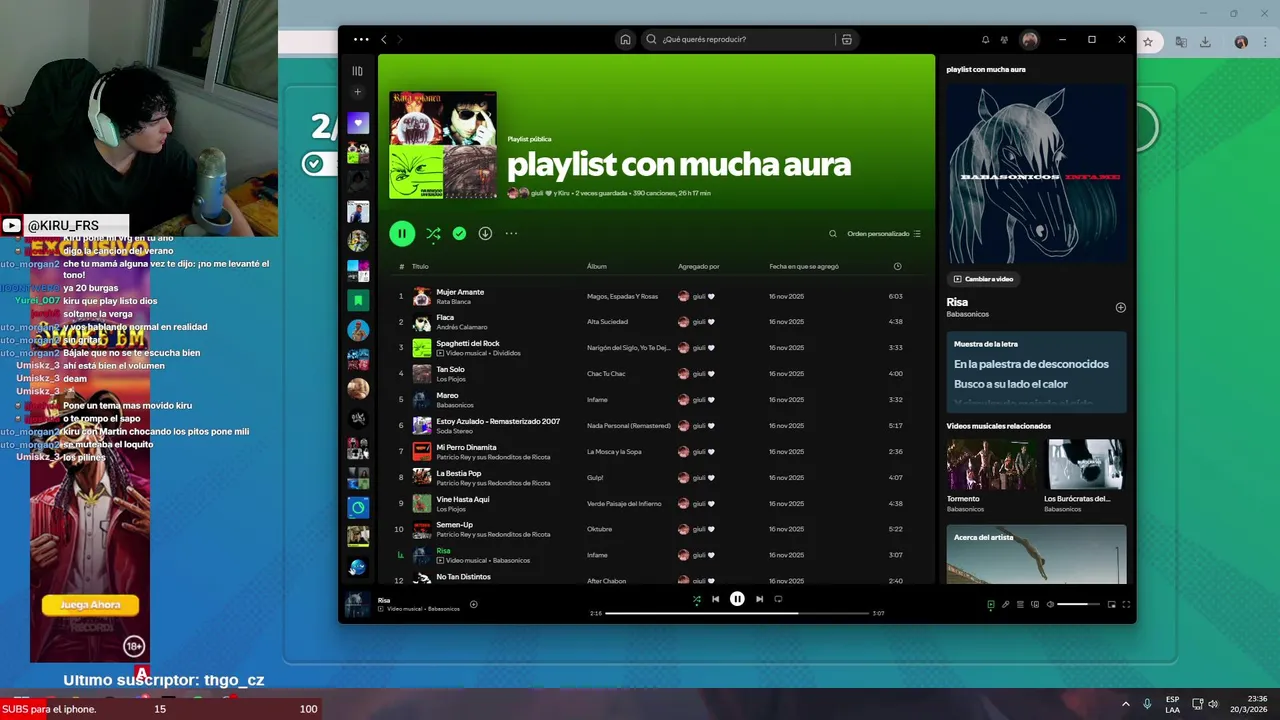Select the song Estoy Azulado - Remasterizado 2007
Image resolution: width=1280 pixels, height=720 pixels.
[x=498, y=421]
